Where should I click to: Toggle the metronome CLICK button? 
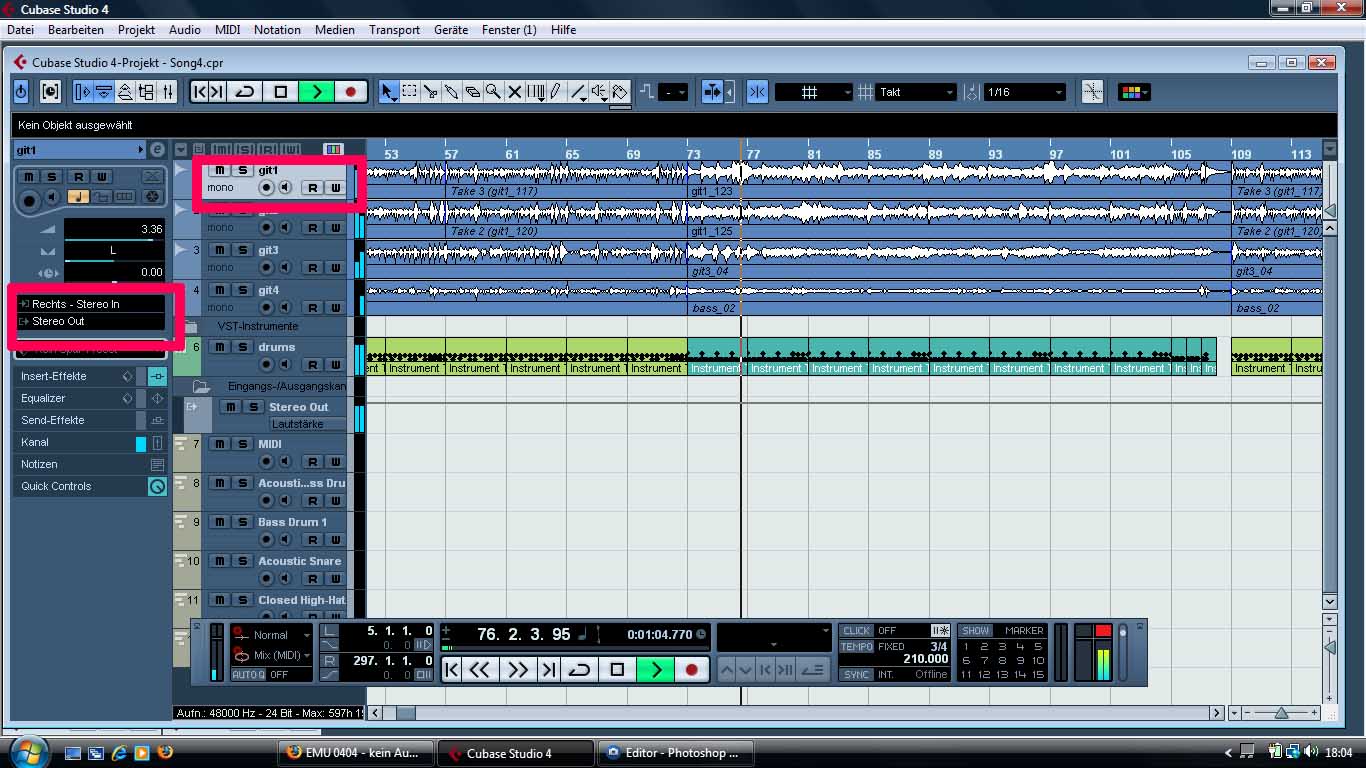pyautogui.click(x=856, y=631)
